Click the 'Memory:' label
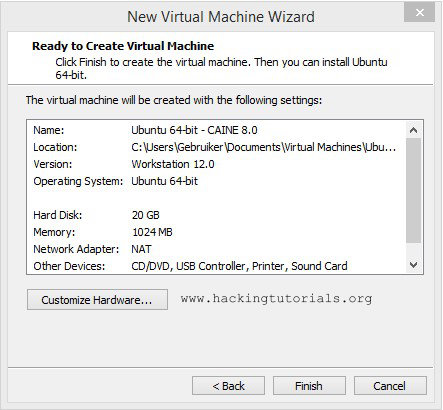443x410 pixels. [54, 232]
